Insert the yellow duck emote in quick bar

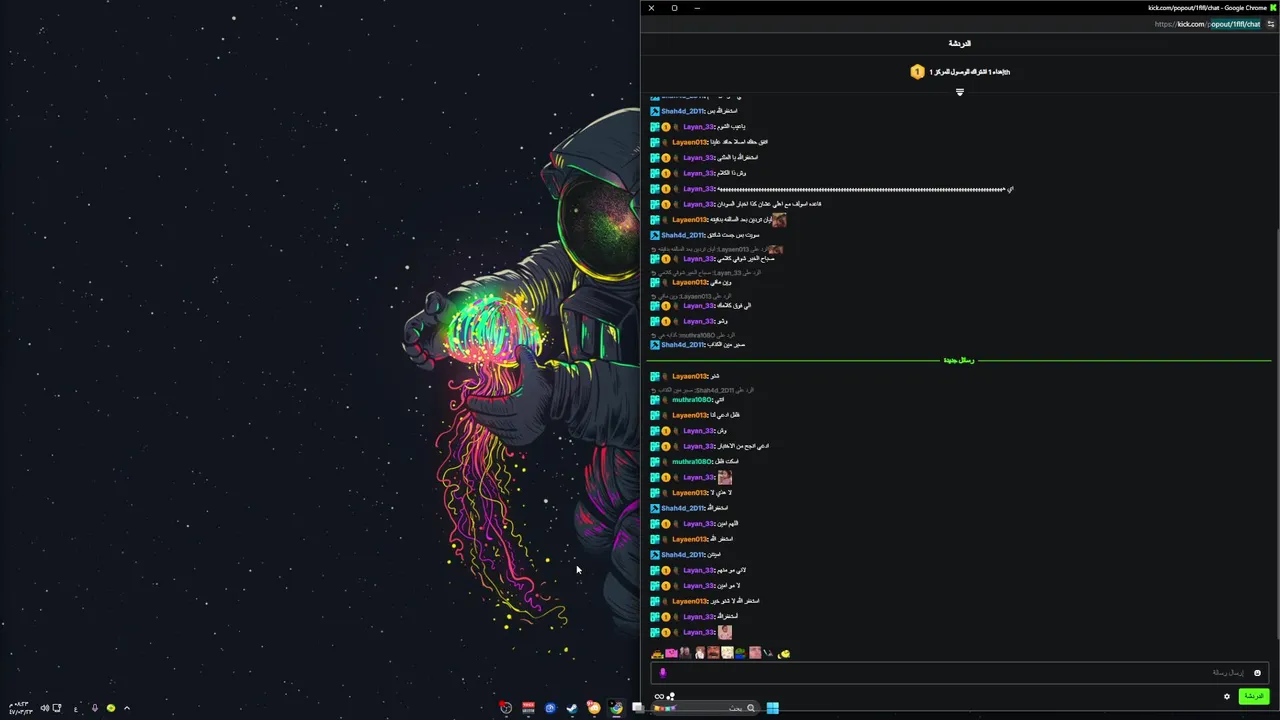[x=784, y=653]
